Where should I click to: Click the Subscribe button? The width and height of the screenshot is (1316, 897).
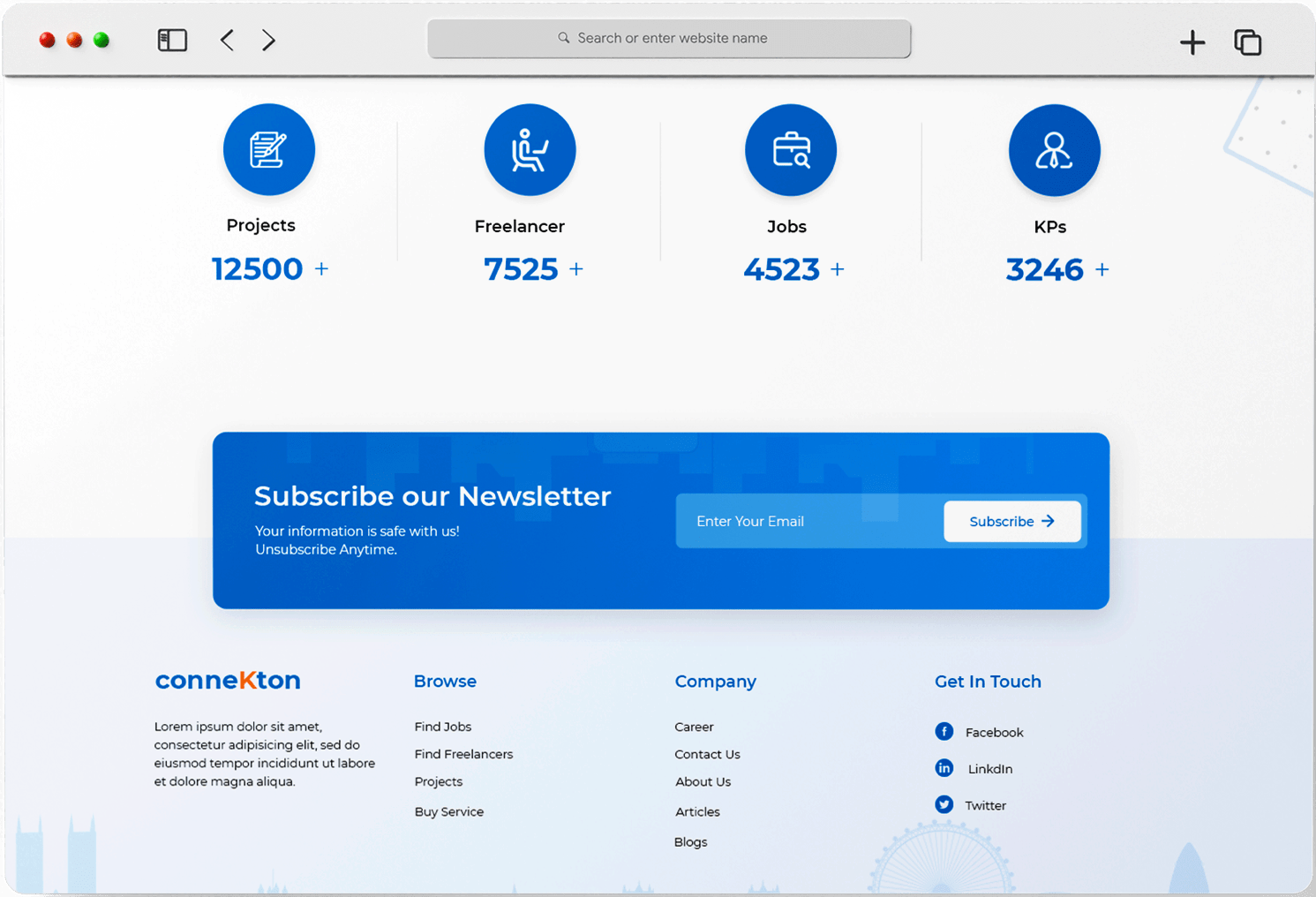1011,522
